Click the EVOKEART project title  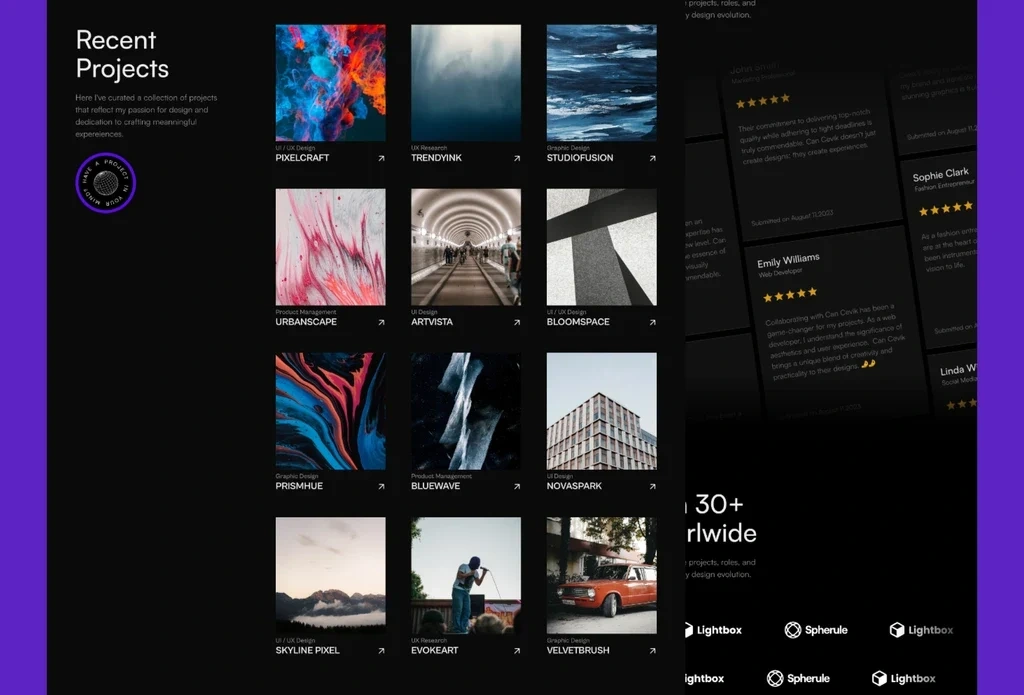pyautogui.click(x=434, y=651)
